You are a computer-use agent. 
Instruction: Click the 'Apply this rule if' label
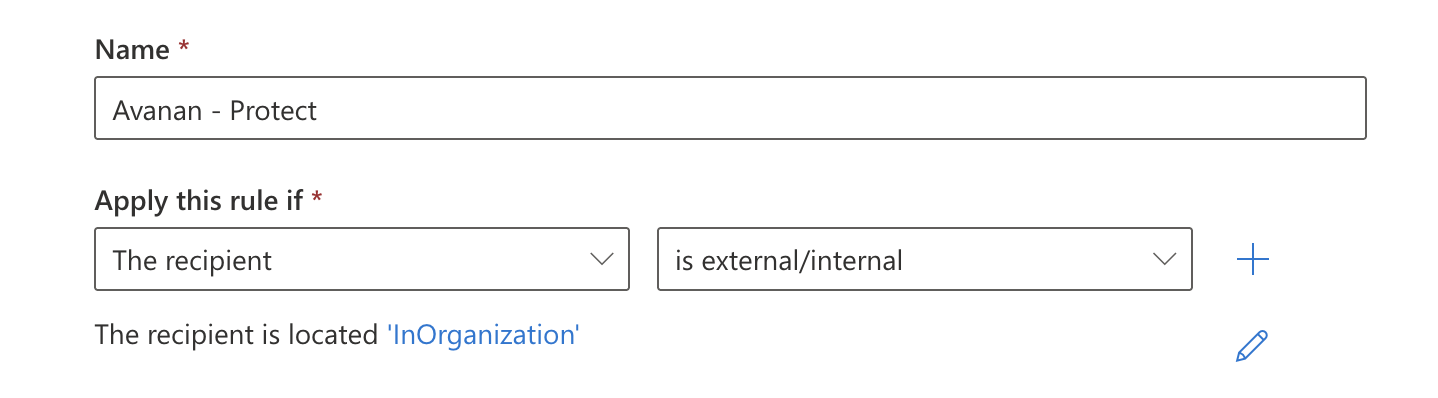(198, 201)
